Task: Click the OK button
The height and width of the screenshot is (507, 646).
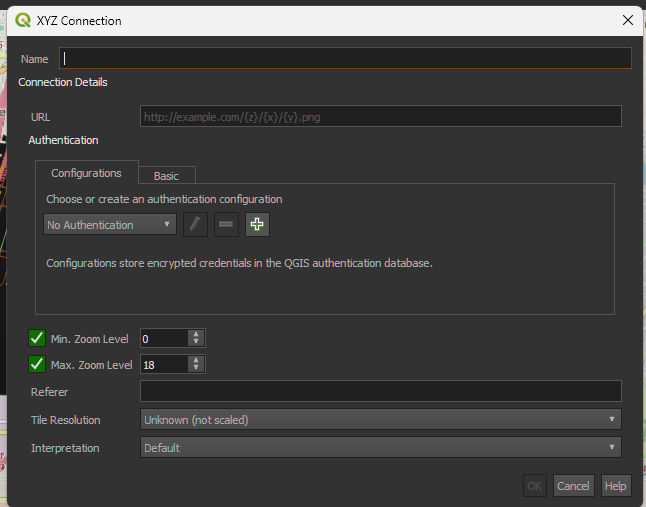Action: click(535, 486)
